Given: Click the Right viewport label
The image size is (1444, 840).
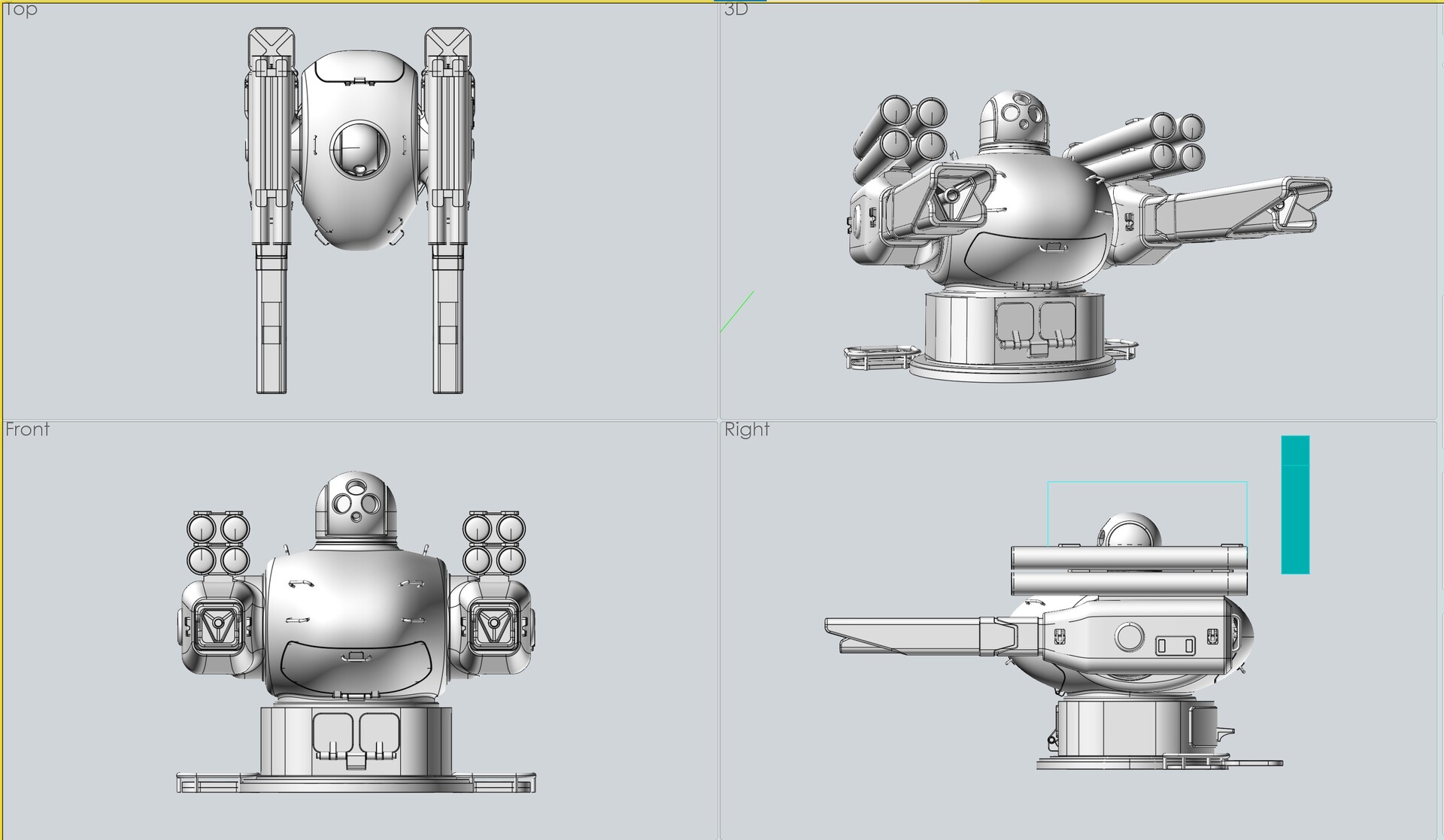Looking at the screenshot, I should point(747,429).
